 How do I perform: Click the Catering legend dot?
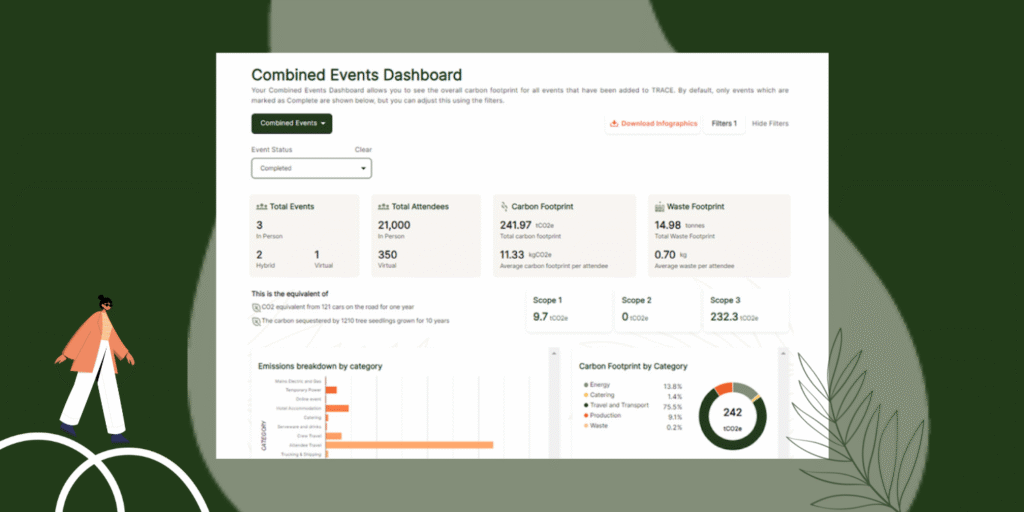pyautogui.click(x=586, y=395)
